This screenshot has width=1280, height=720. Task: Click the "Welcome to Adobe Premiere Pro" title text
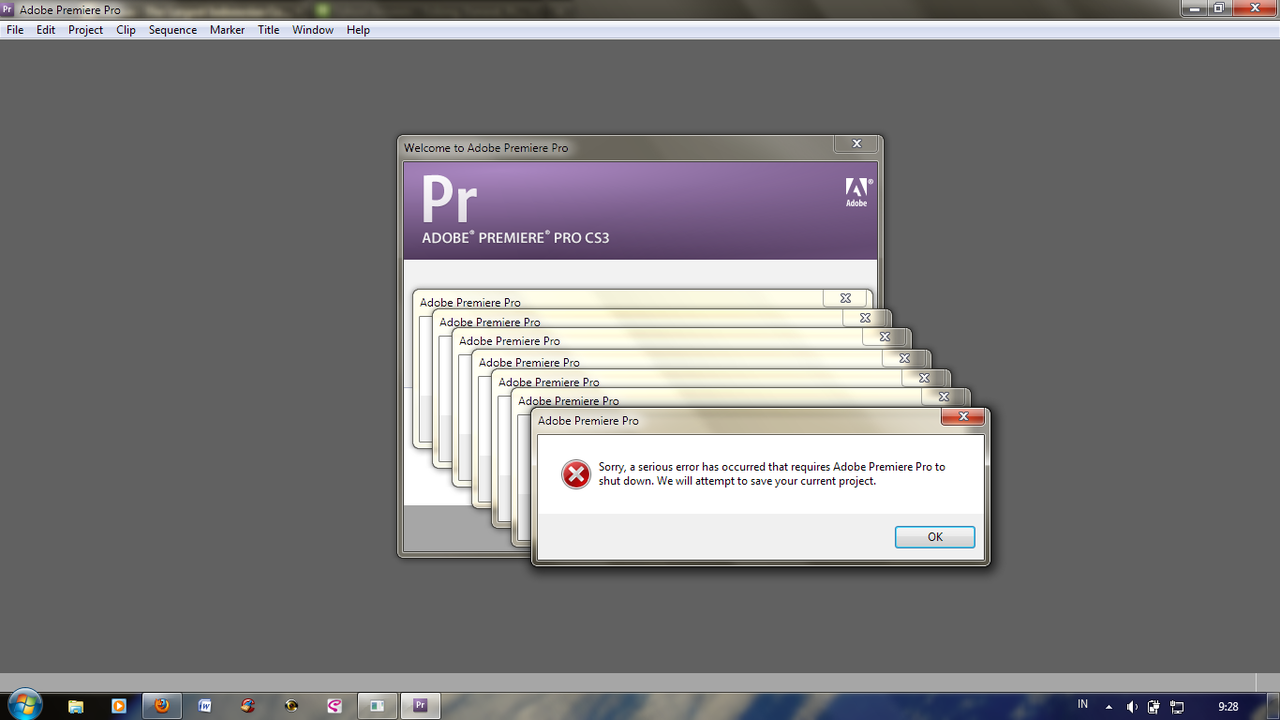click(486, 148)
